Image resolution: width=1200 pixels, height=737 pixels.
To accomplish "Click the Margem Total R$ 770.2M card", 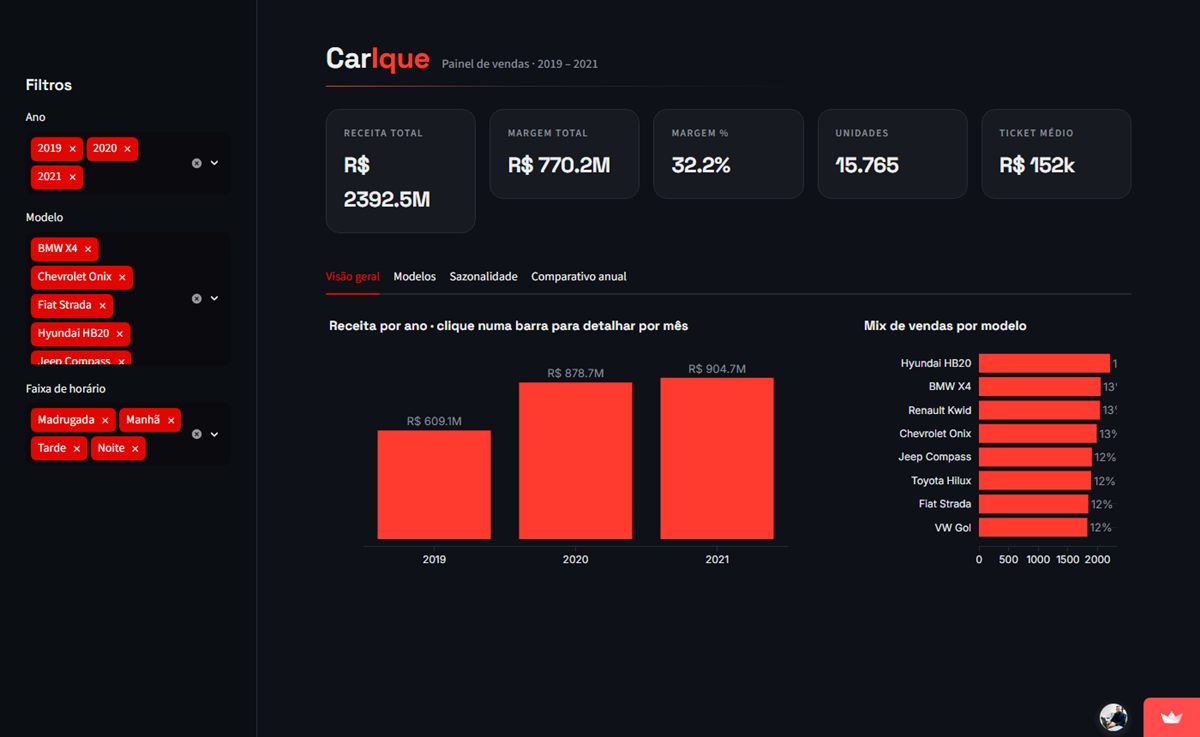I will point(564,154).
